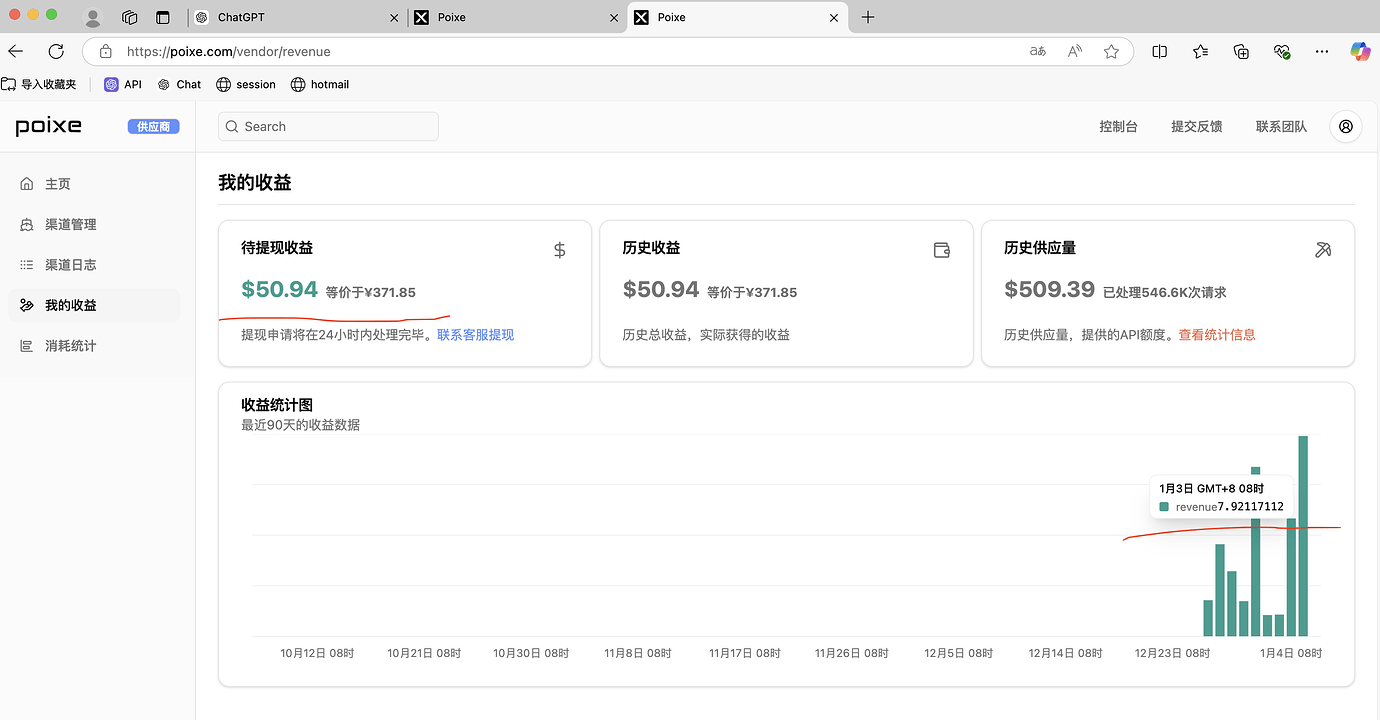Click the tallest revenue bar in chart
The image size is (1380, 720).
pos(1303,535)
